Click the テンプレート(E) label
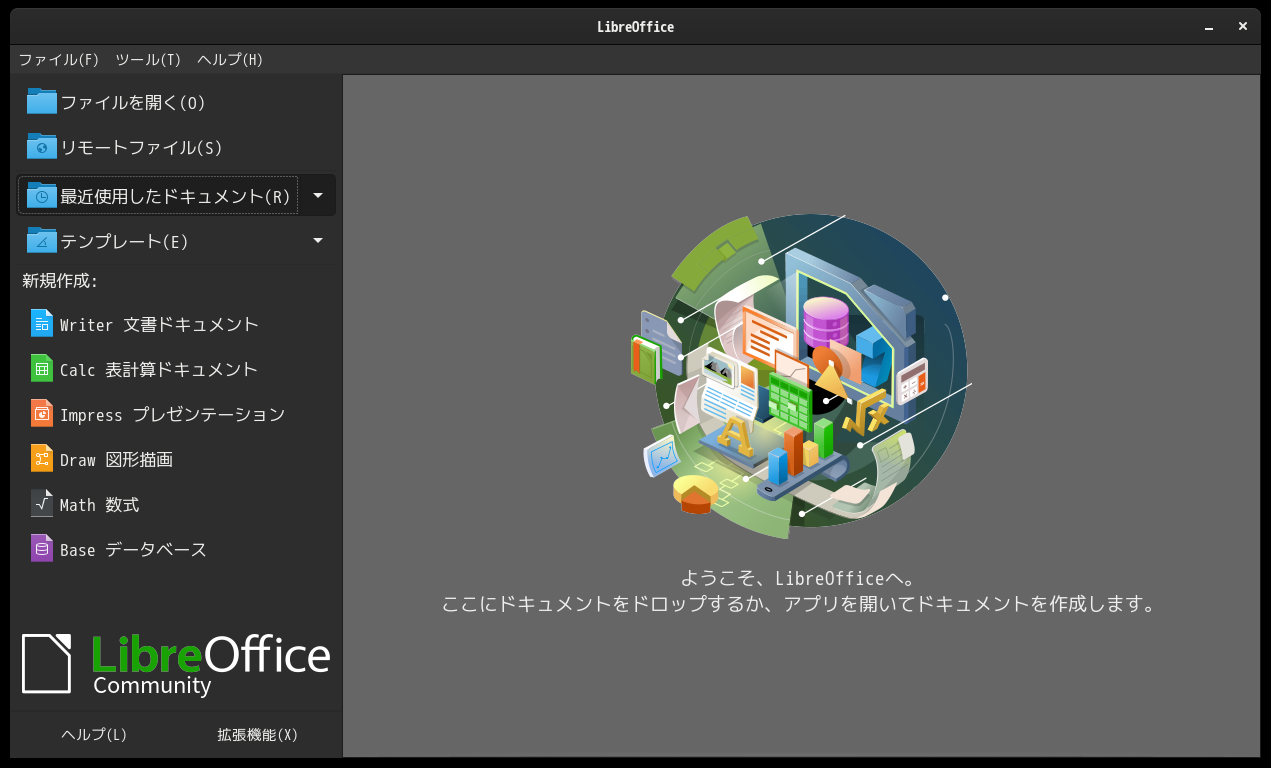Screen dimensions: 1271x768 [124, 242]
